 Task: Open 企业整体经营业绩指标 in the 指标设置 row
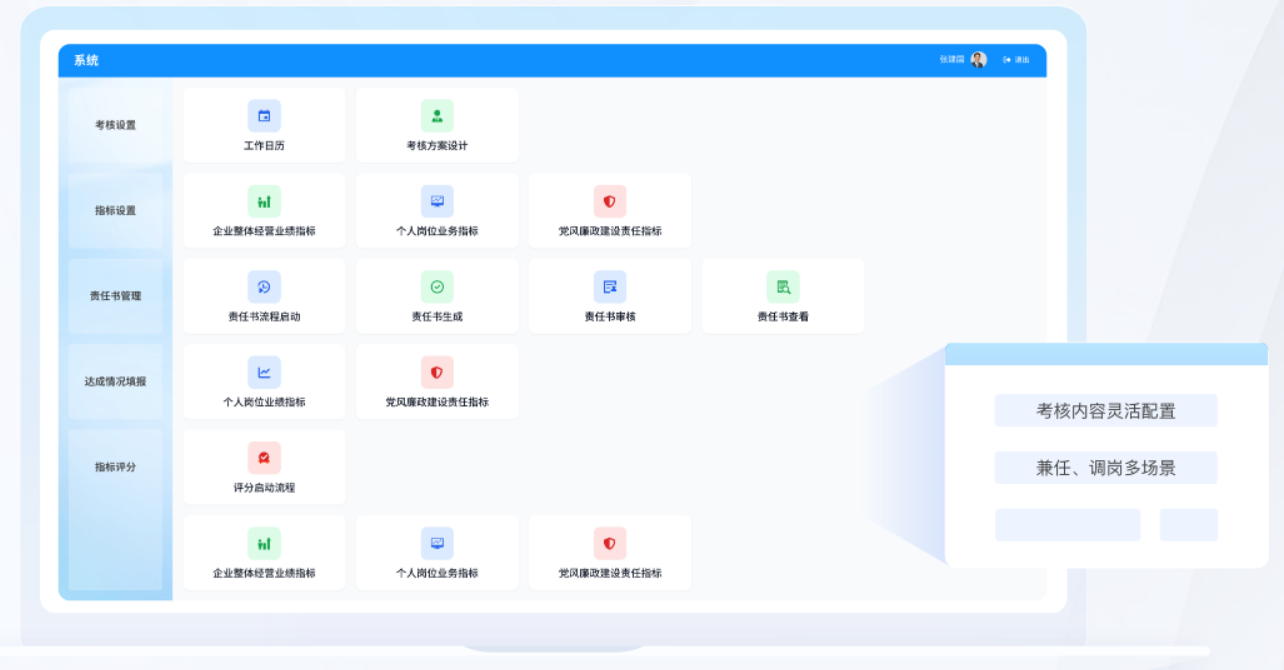tap(264, 202)
